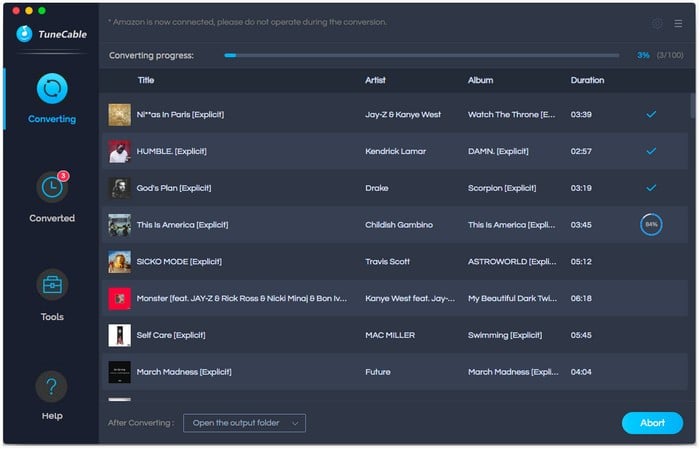Image resolution: width=700 pixels, height=449 pixels.
Task: Click the Artist column header
Action: [x=375, y=80]
